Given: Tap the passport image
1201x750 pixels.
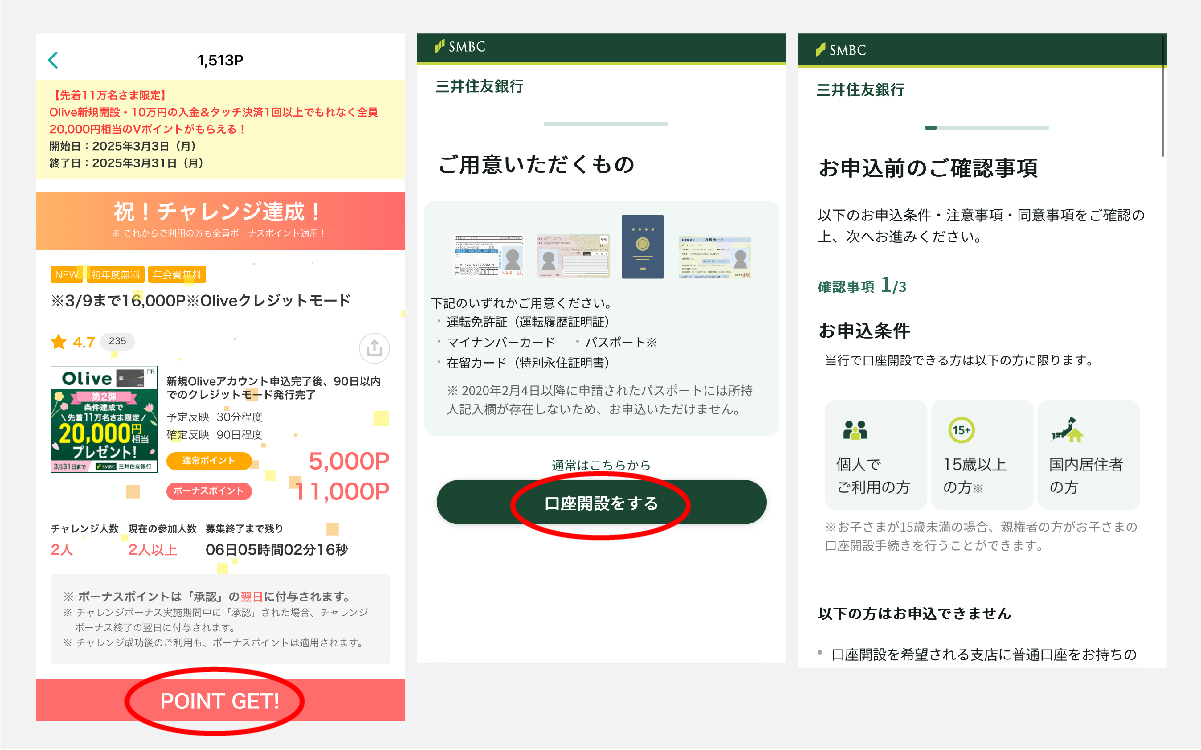Looking at the screenshot, I should (642, 247).
